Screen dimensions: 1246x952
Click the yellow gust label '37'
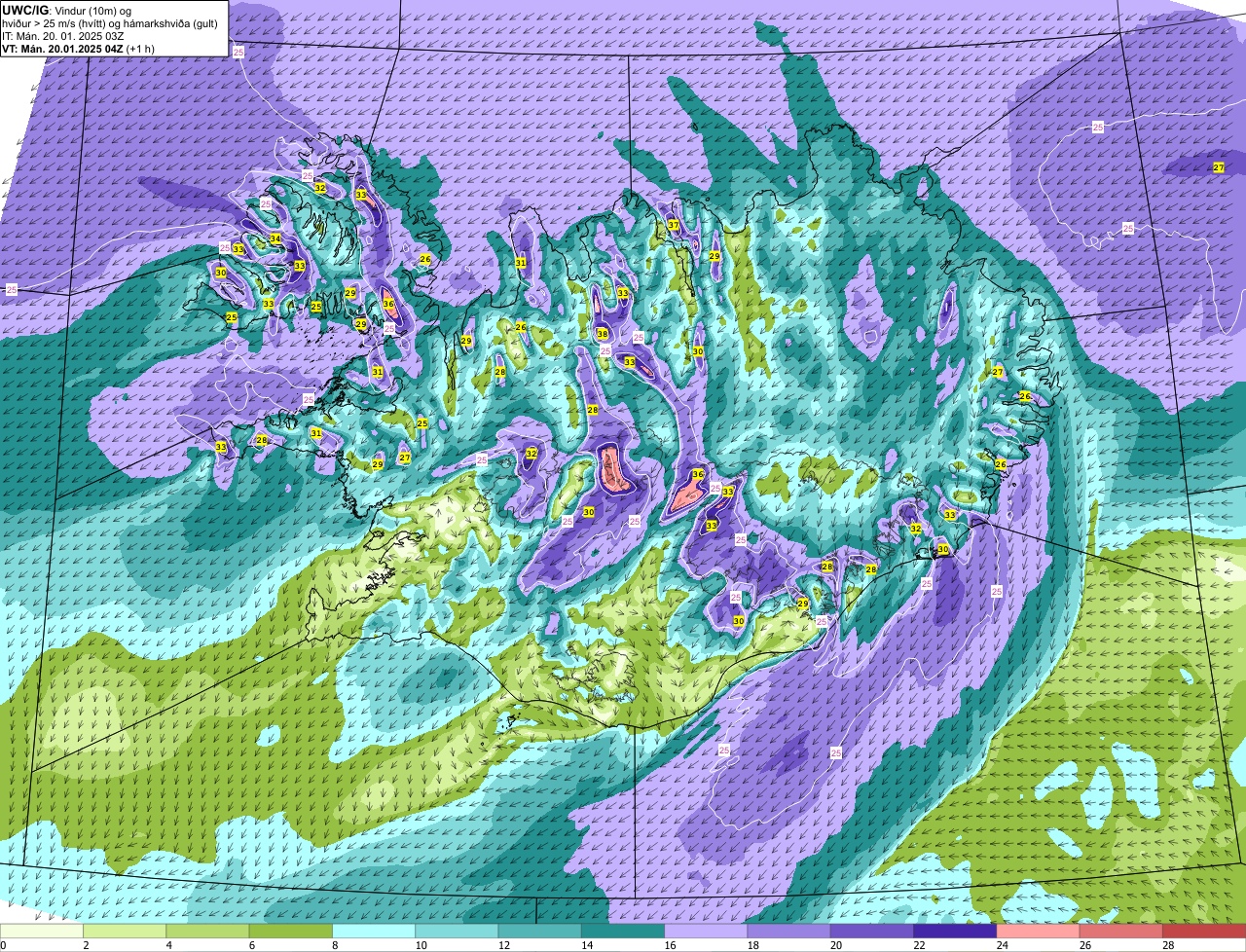tap(674, 225)
